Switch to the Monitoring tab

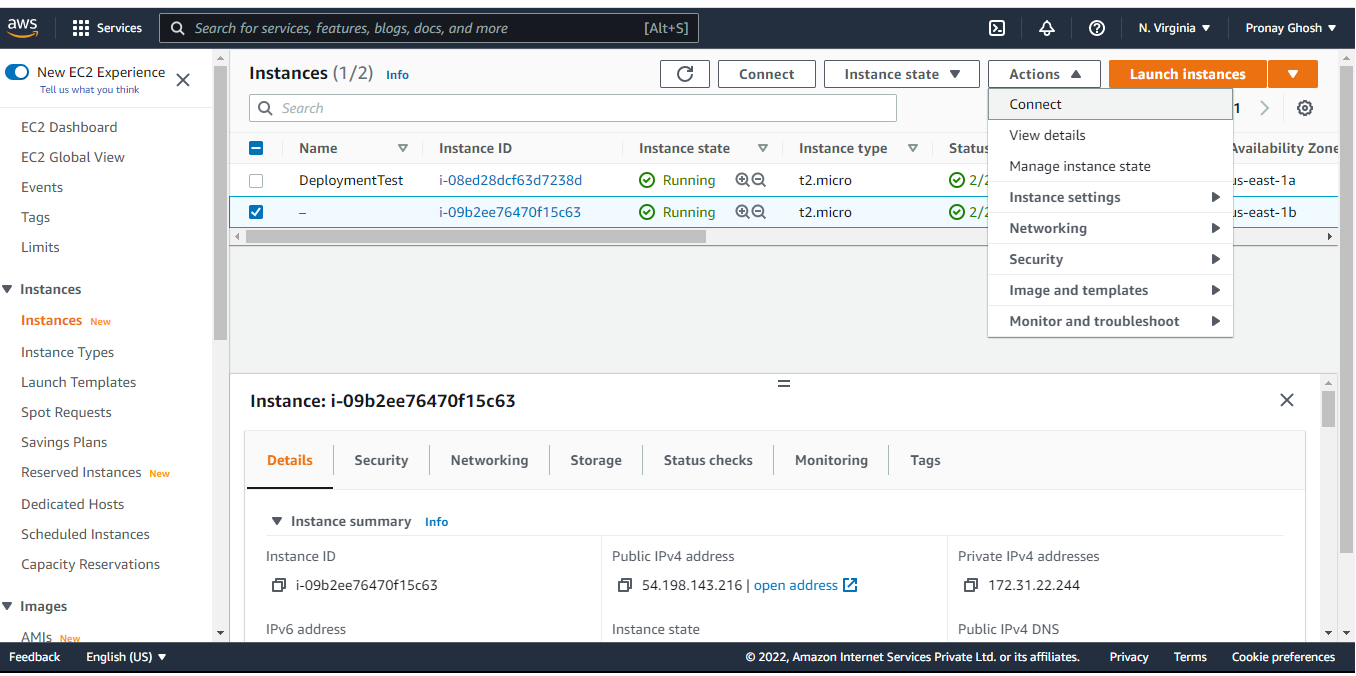click(x=831, y=460)
